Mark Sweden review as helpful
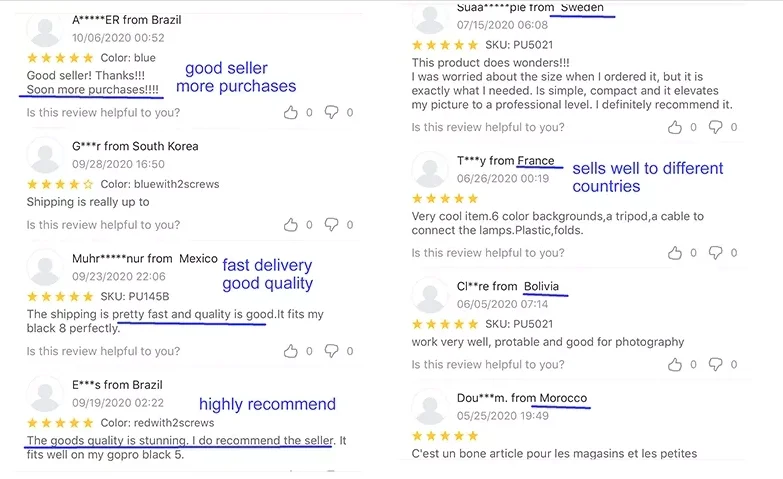The width and height of the screenshot is (783, 479). tap(675, 127)
